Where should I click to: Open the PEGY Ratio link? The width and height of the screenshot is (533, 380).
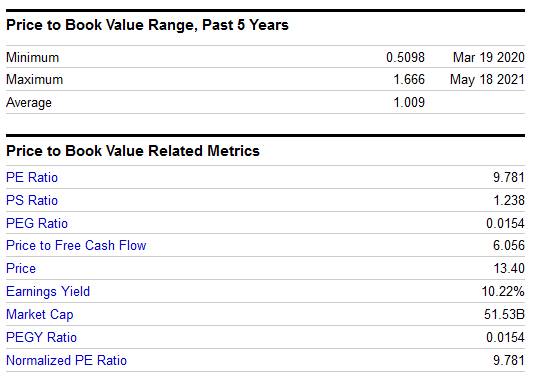pos(41,338)
